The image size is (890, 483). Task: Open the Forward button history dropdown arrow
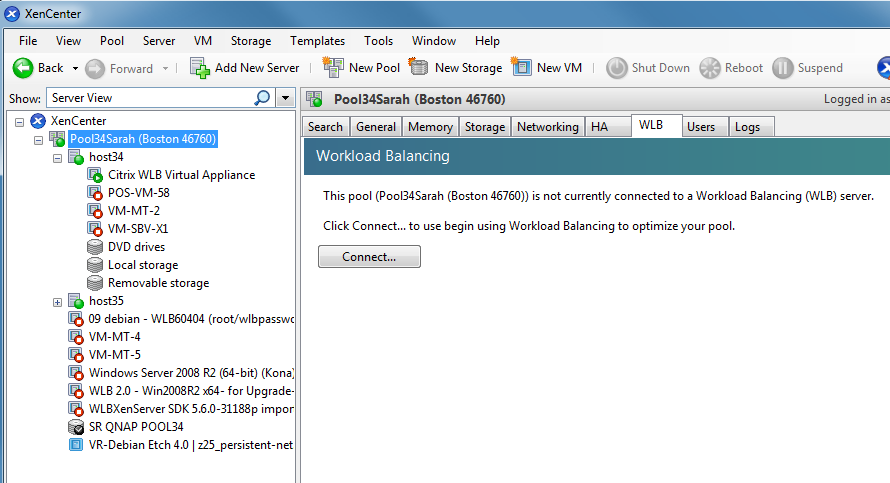pyautogui.click(x=165, y=69)
